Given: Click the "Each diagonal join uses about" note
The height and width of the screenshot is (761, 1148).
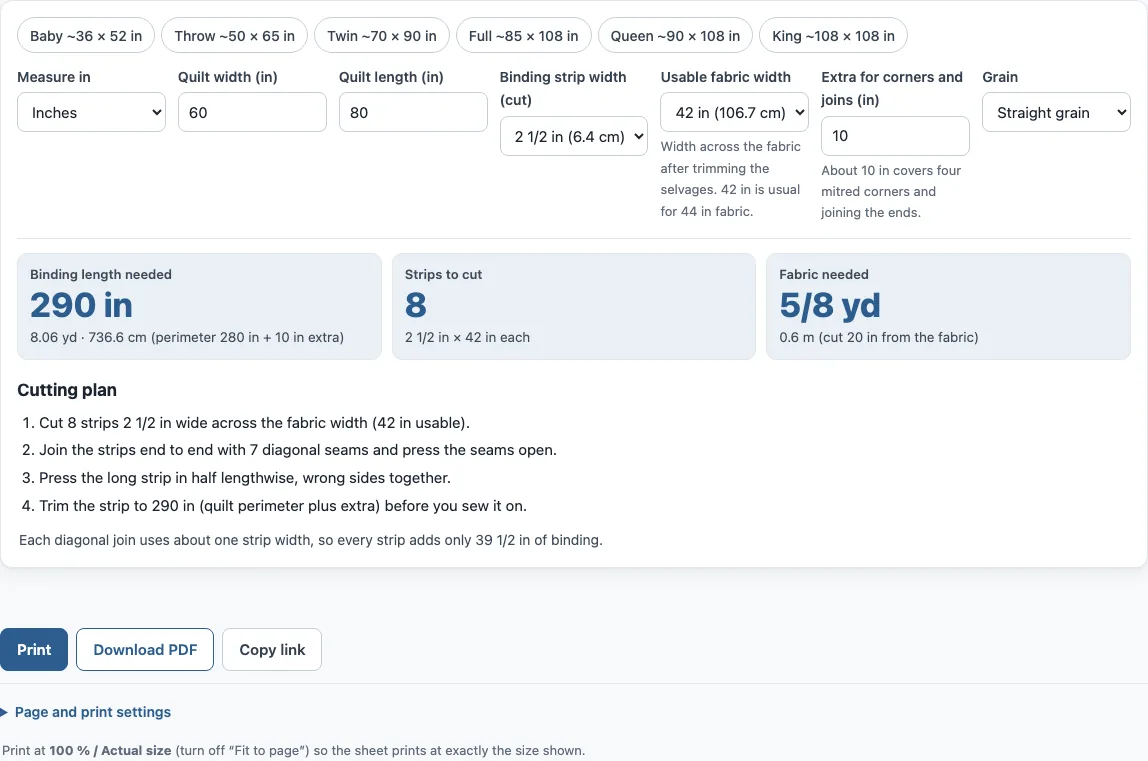Looking at the screenshot, I should [310, 540].
